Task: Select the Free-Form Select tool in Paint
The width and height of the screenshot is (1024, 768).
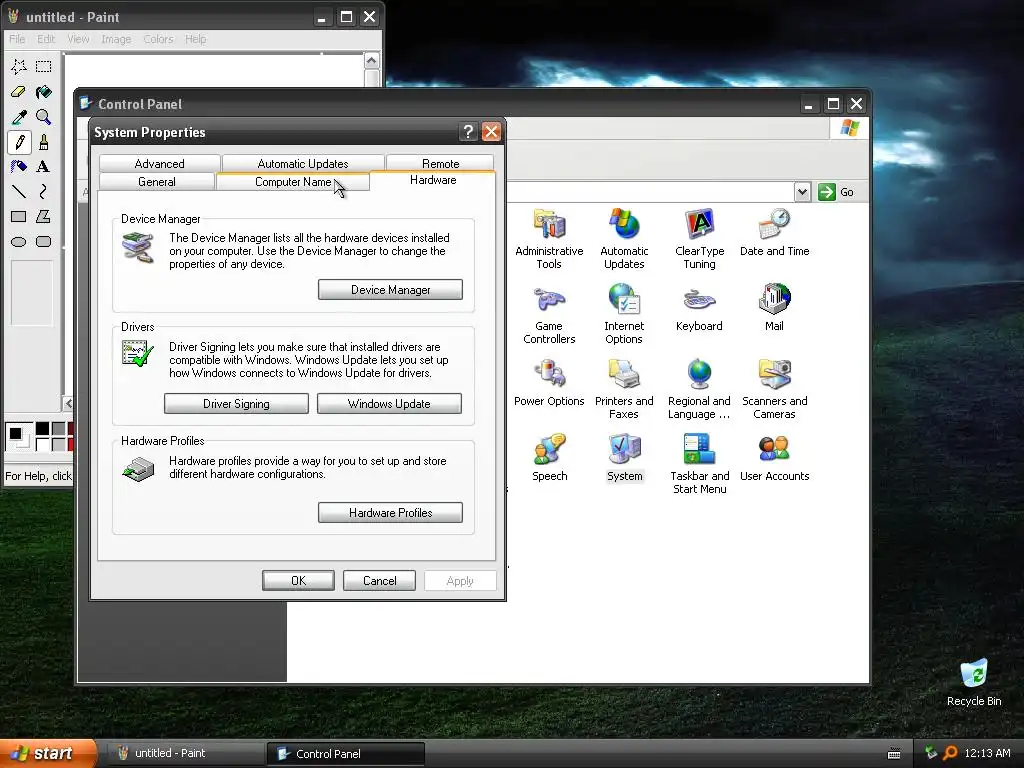Action: click(x=19, y=67)
